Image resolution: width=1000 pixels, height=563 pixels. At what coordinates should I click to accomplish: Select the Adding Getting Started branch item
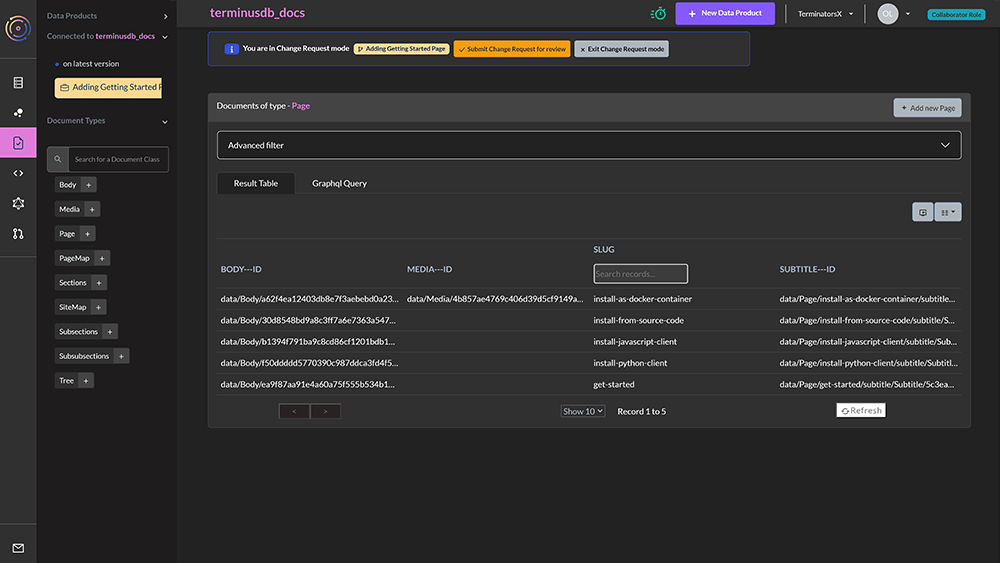(108, 87)
